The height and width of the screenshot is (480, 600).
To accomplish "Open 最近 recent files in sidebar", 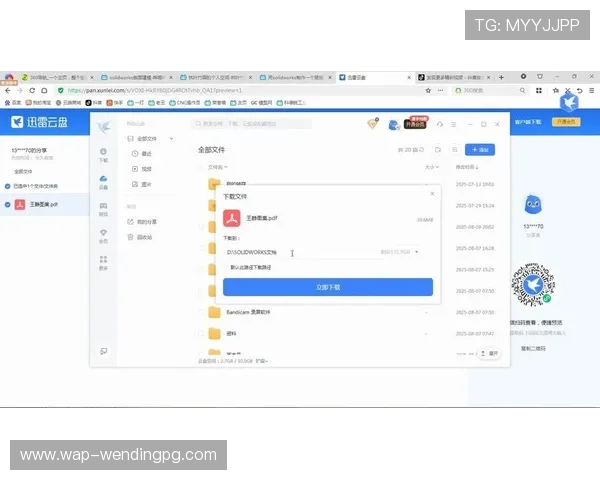I will pyautogui.click(x=146, y=154).
